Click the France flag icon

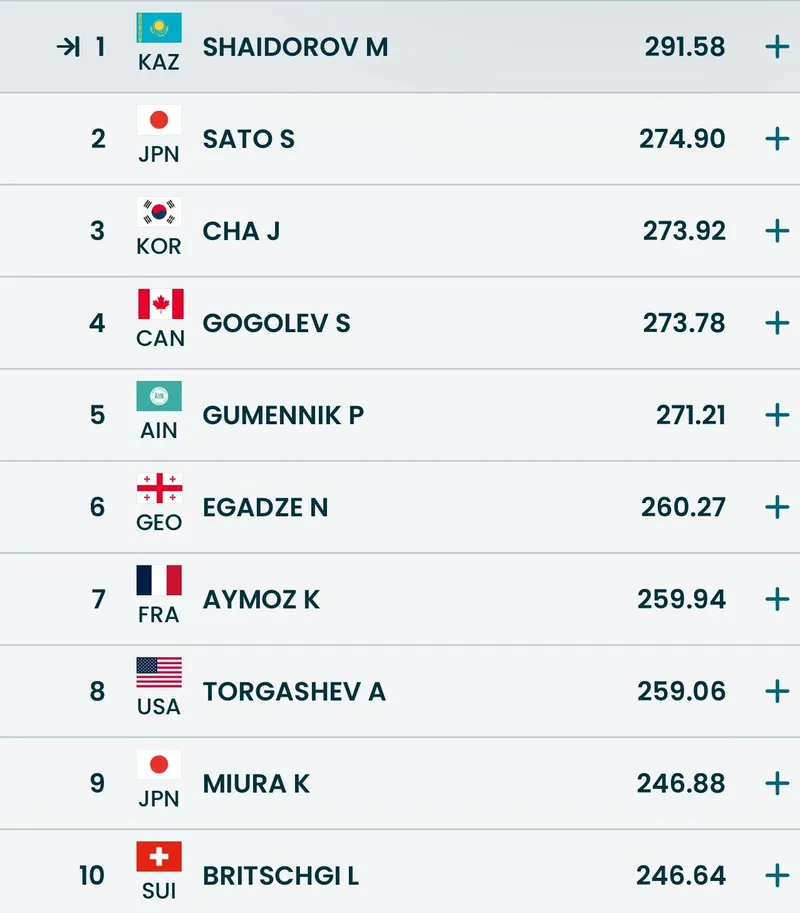coord(159,580)
